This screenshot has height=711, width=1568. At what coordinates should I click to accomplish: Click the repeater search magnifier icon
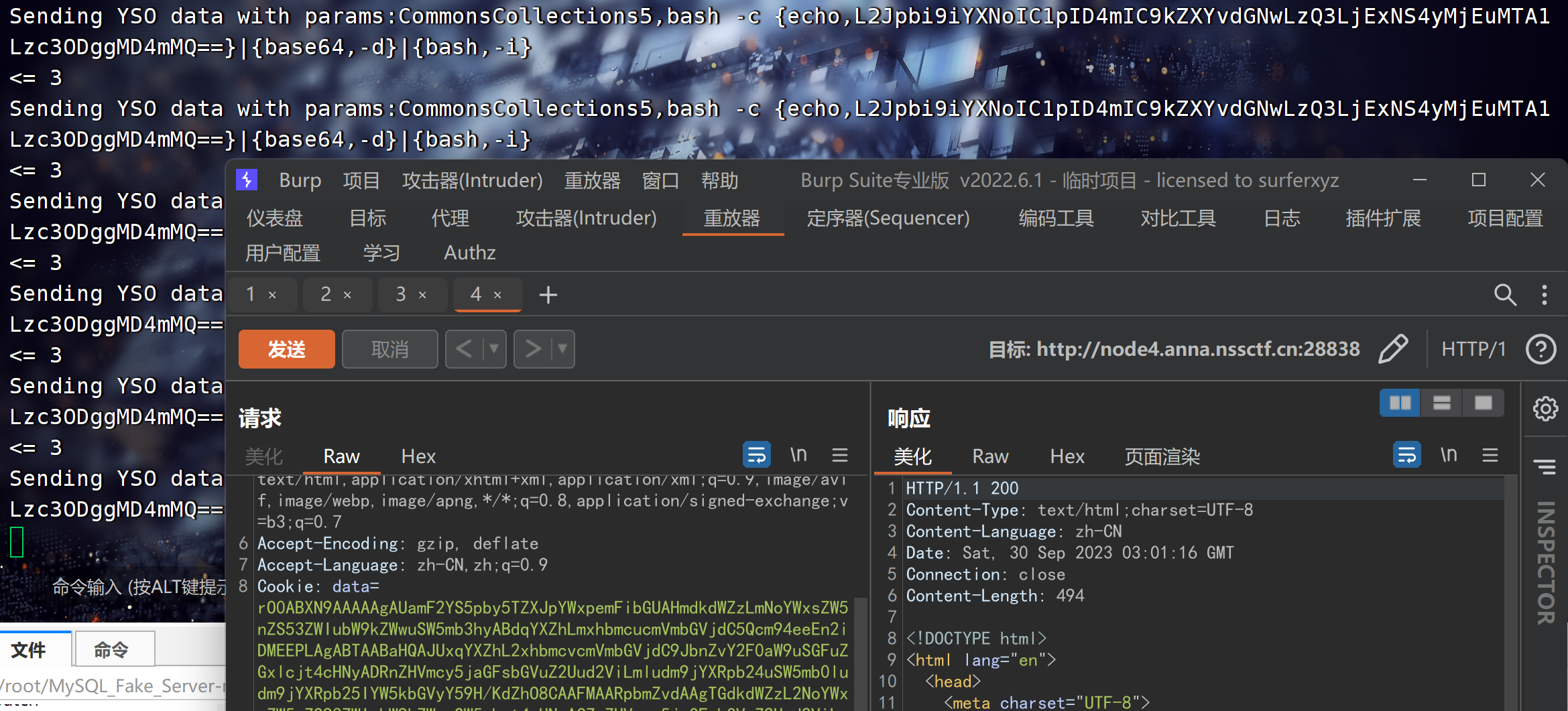coord(1505,295)
